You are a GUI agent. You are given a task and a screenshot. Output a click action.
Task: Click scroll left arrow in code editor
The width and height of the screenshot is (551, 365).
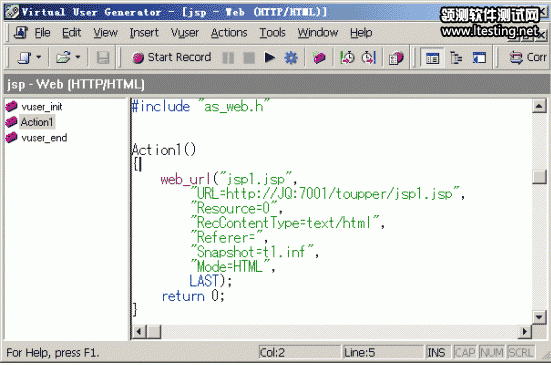point(139,332)
